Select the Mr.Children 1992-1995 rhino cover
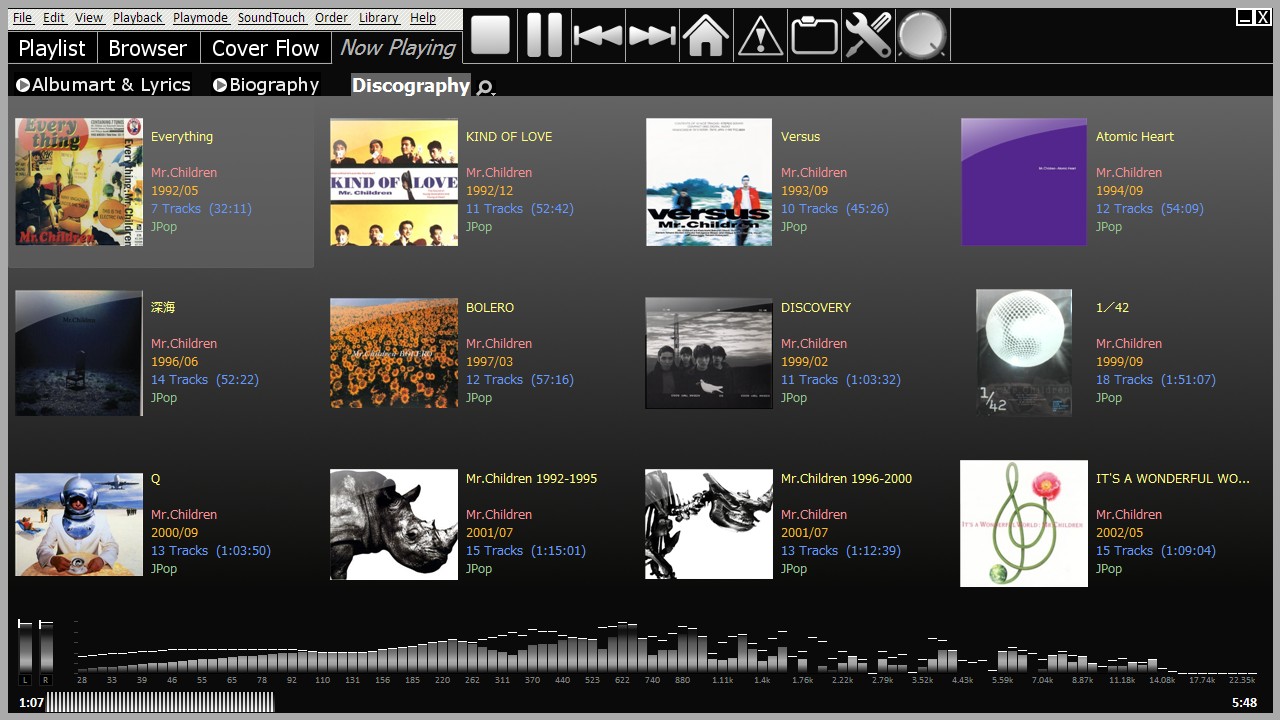Image resolution: width=1280 pixels, height=720 pixels. [394, 524]
